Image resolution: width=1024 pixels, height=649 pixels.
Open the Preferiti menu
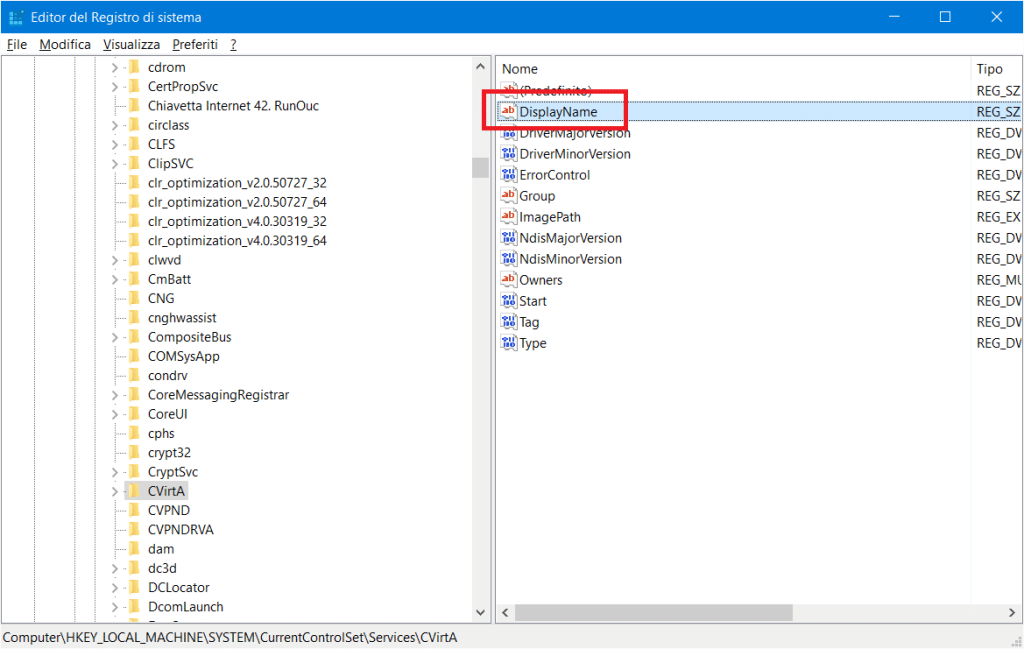tap(195, 44)
